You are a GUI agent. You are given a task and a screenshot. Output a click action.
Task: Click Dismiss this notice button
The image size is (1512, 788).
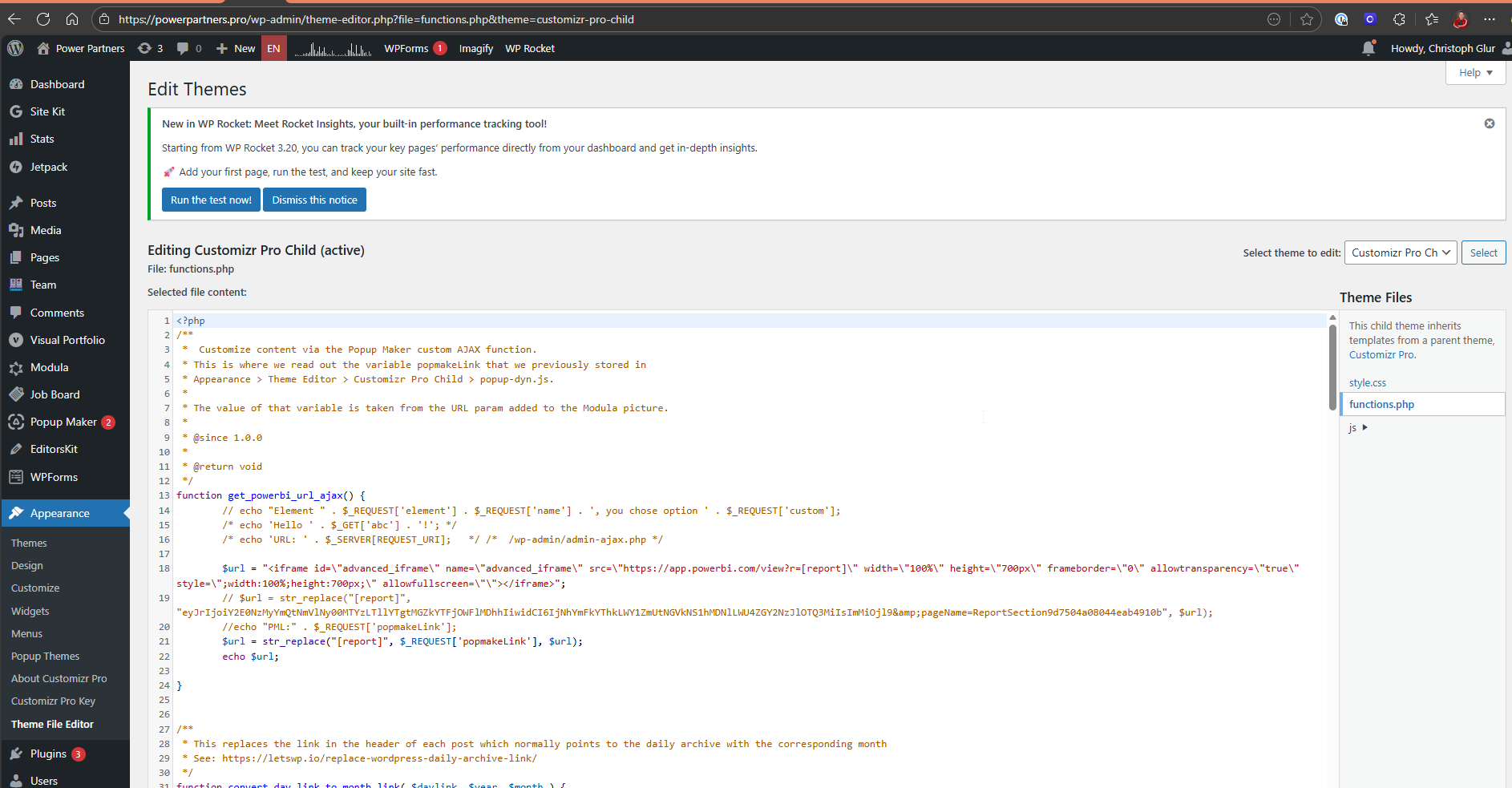tap(314, 200)
